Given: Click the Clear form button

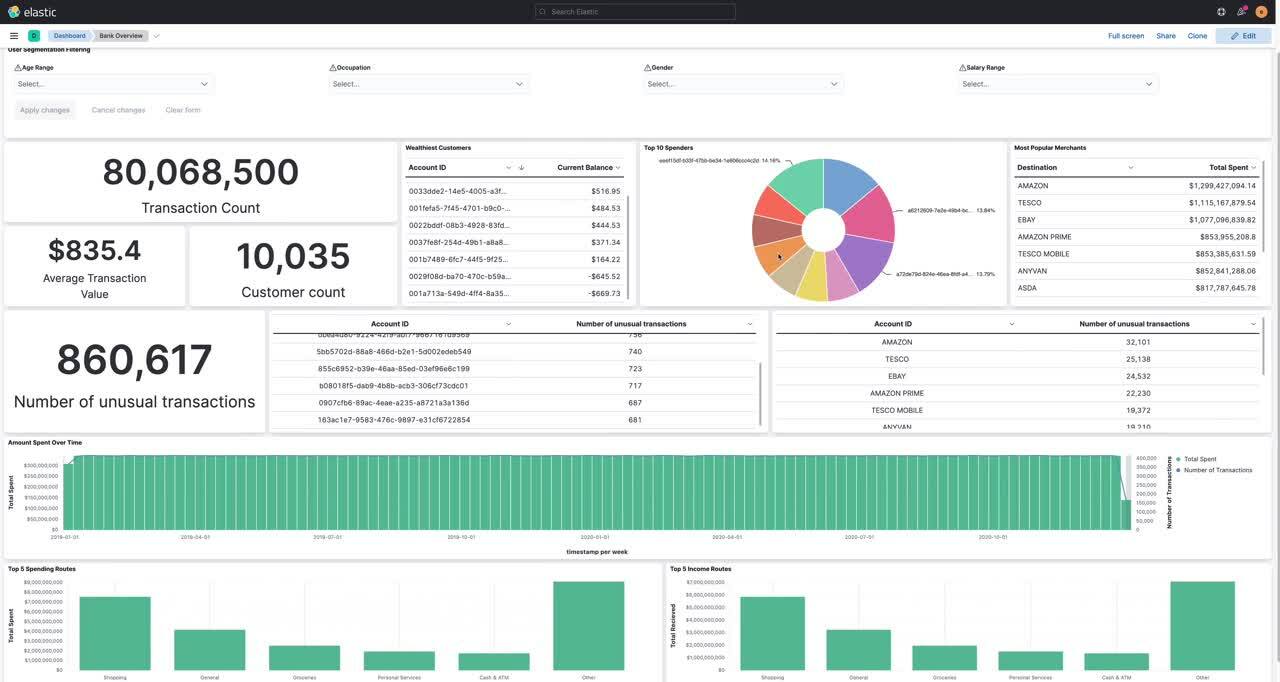Looking at the screenshot, I should click(x=183, y=110).
